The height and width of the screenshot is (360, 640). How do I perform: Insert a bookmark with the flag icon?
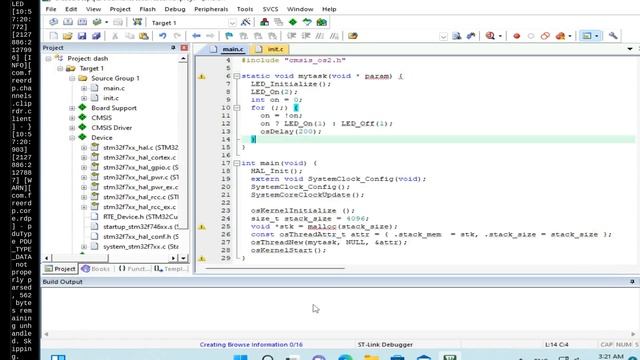[x=229, y=36]
